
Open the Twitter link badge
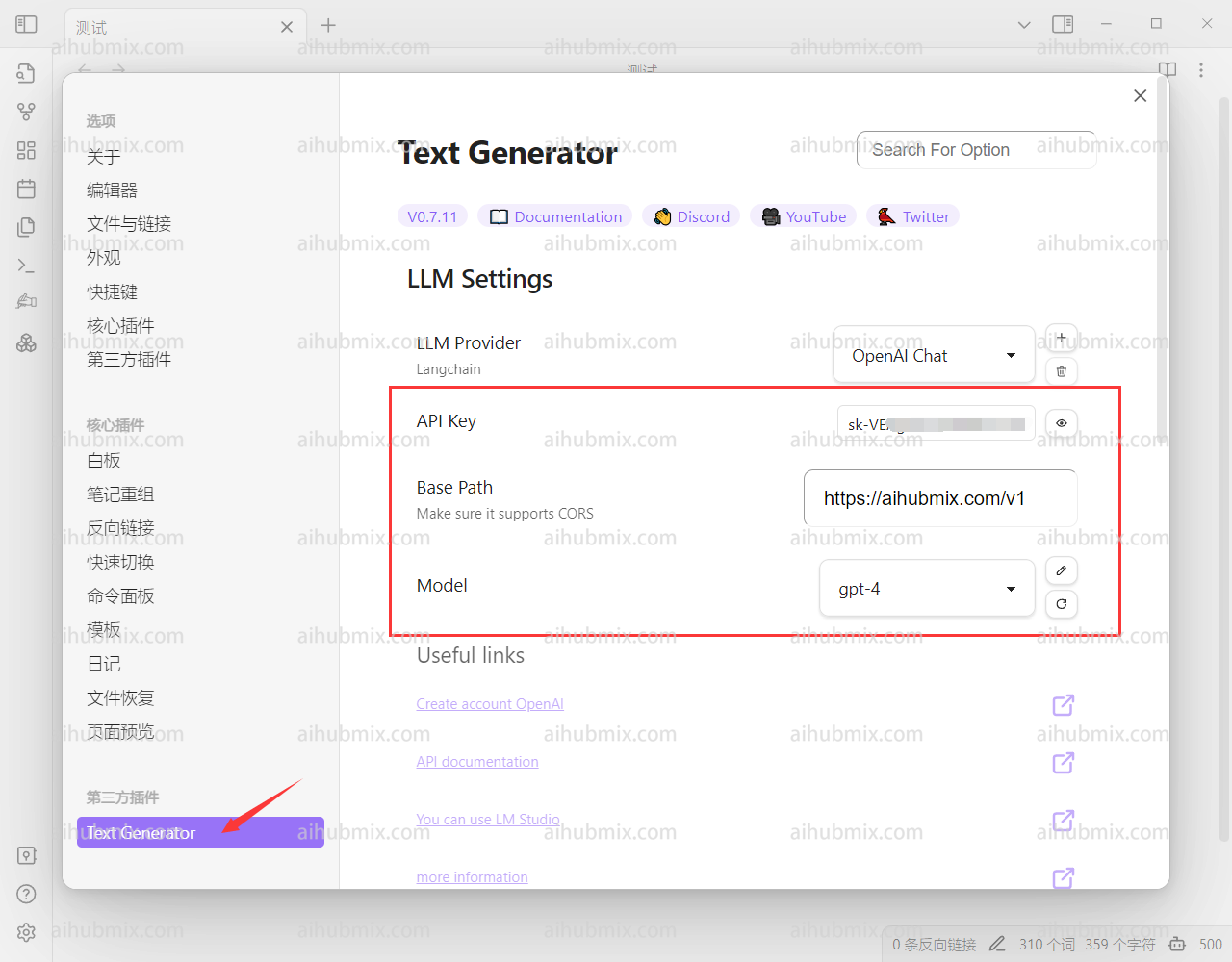coord(912,216)
